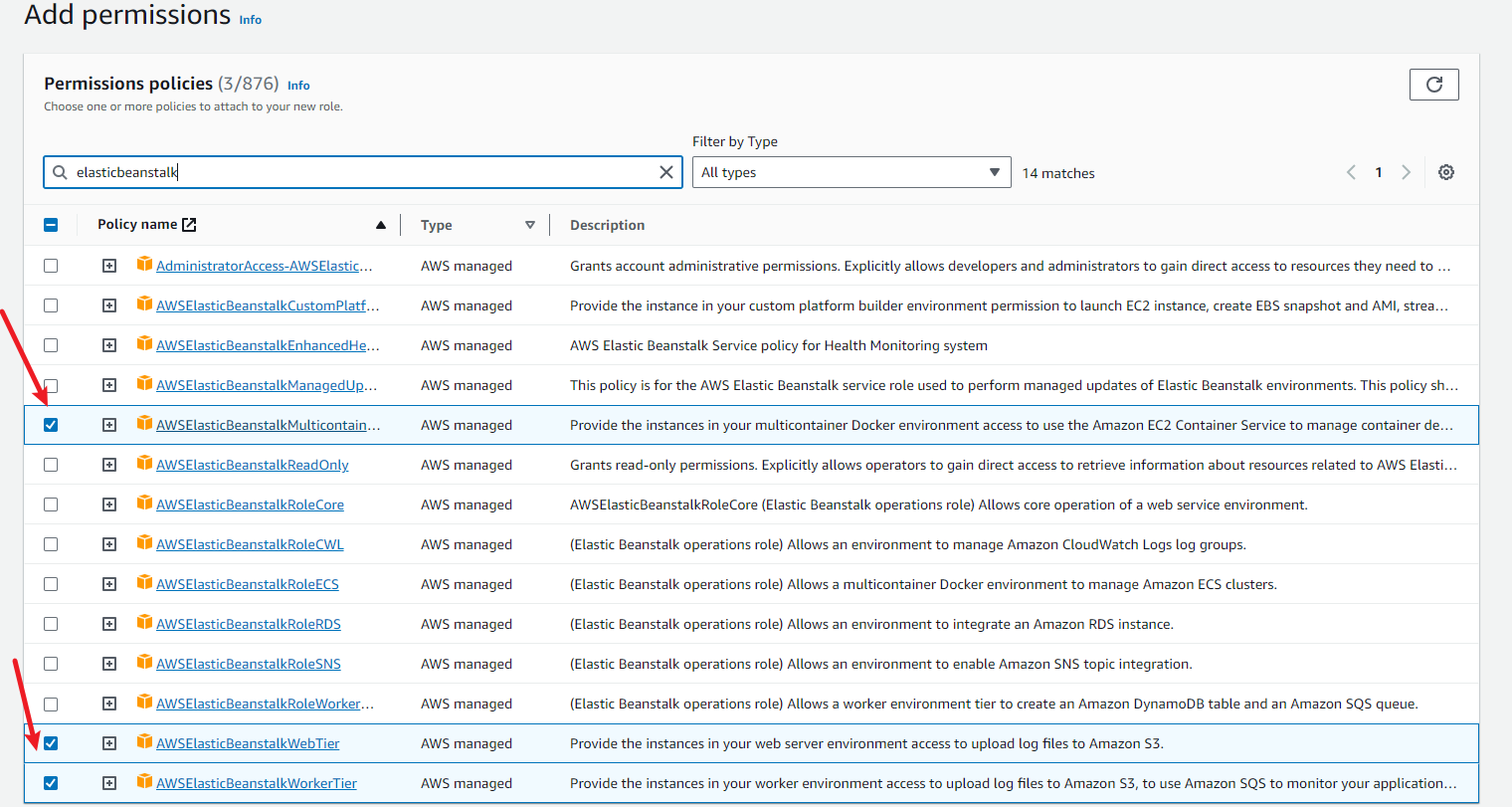1512x807 pixels.
Task: Open the AWSElasticBeanstalkWebTier policy link
Action: coord(248,743)
